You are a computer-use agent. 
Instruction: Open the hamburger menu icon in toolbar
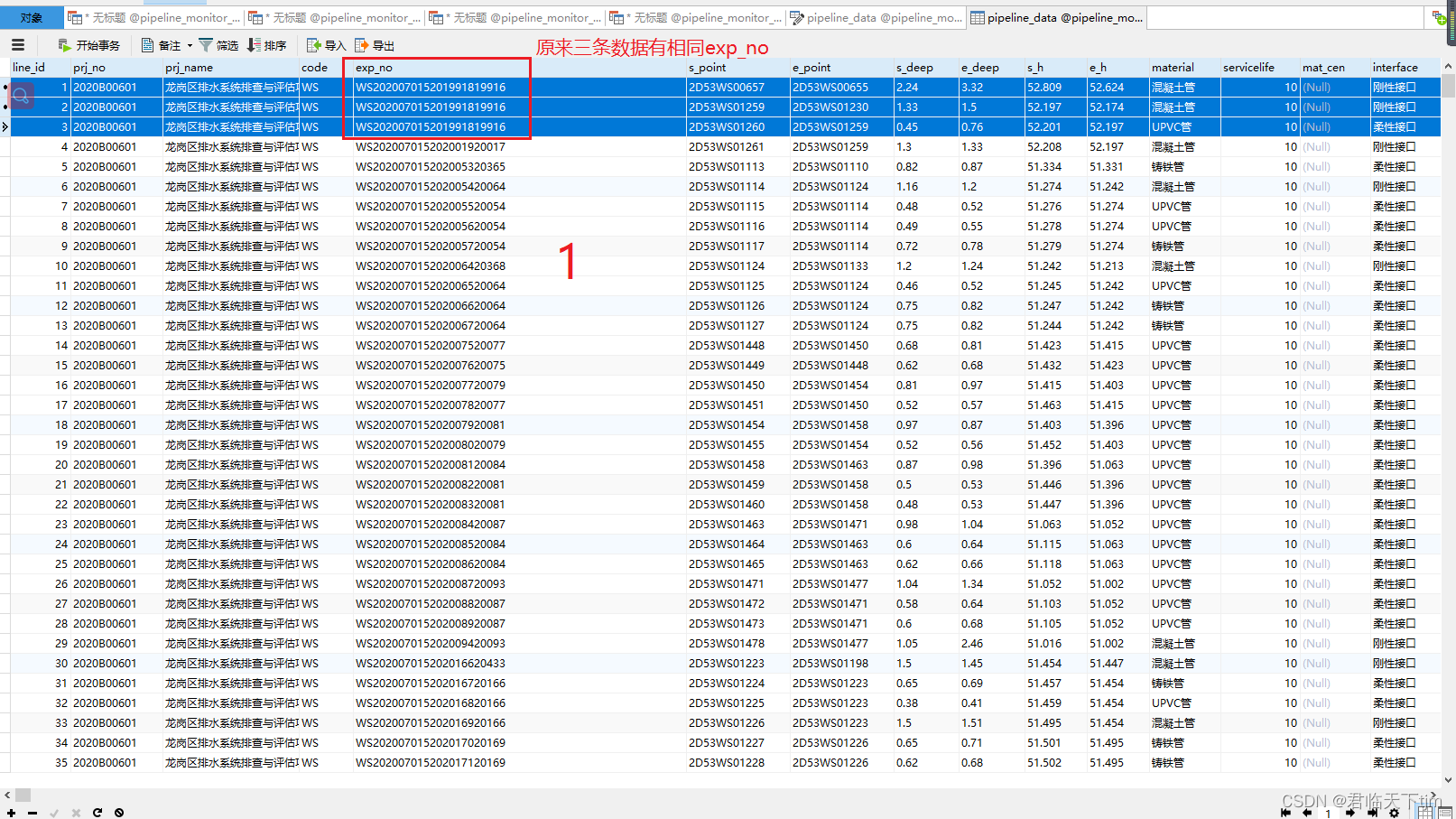click(18, 44)
